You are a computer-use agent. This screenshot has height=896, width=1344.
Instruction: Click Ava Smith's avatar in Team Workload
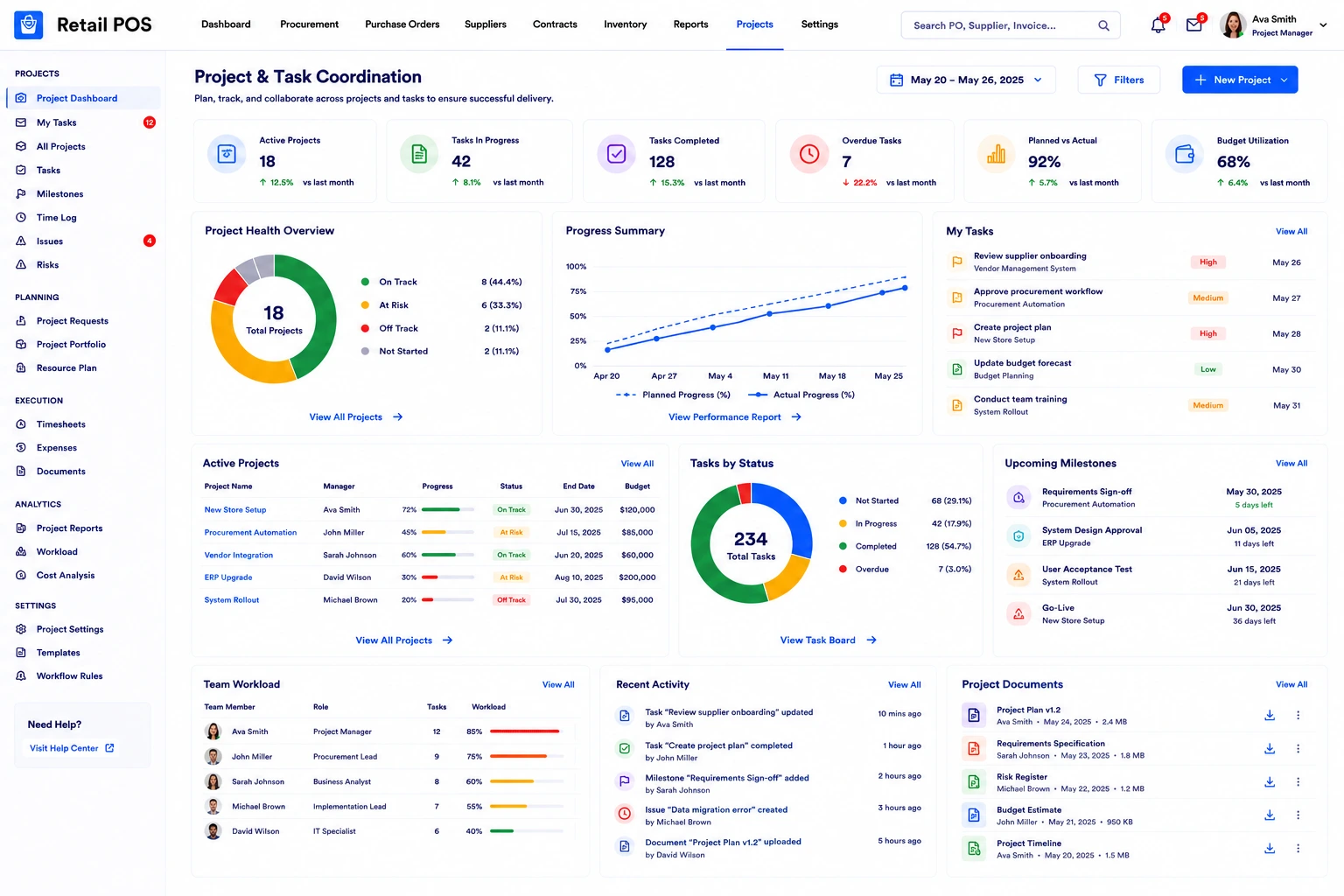[x=213, y=731]
